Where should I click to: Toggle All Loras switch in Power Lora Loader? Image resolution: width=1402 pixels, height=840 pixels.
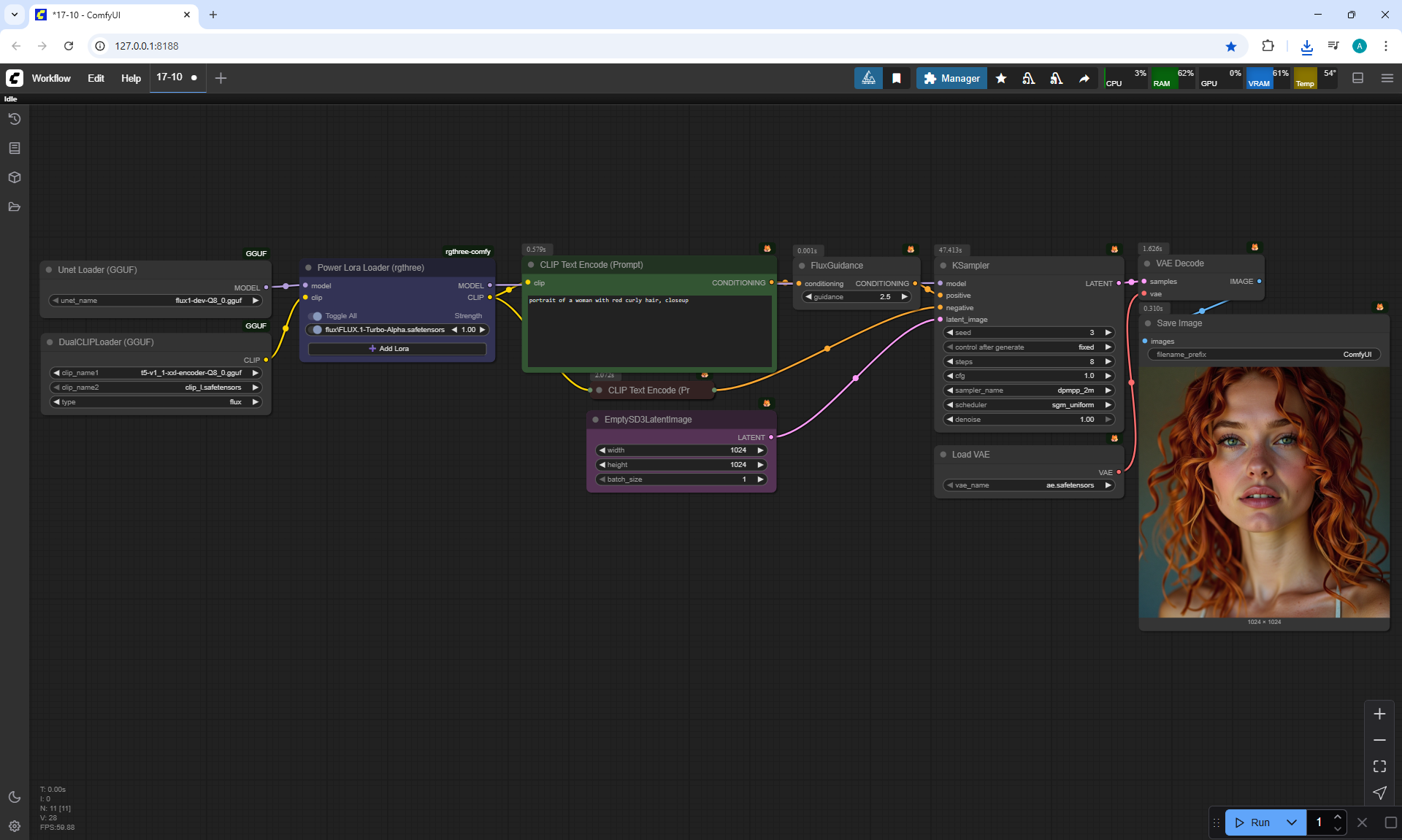[x=315, y=316]
